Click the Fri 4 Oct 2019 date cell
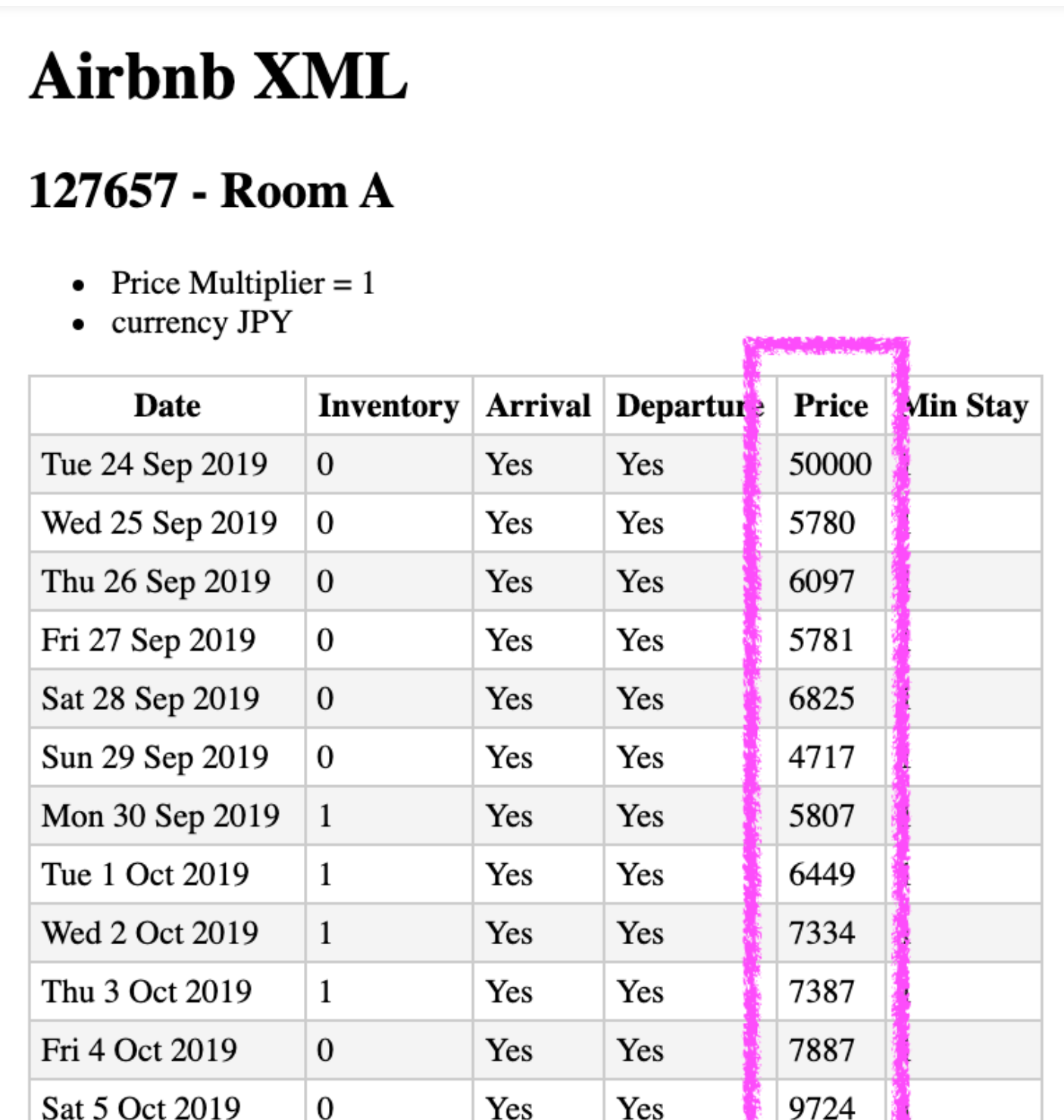The height and width of the screenshot is (1120, 1064). tap(139, 1050)
